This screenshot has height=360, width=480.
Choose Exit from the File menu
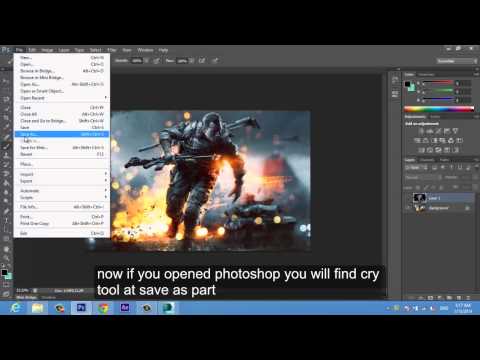61,233
